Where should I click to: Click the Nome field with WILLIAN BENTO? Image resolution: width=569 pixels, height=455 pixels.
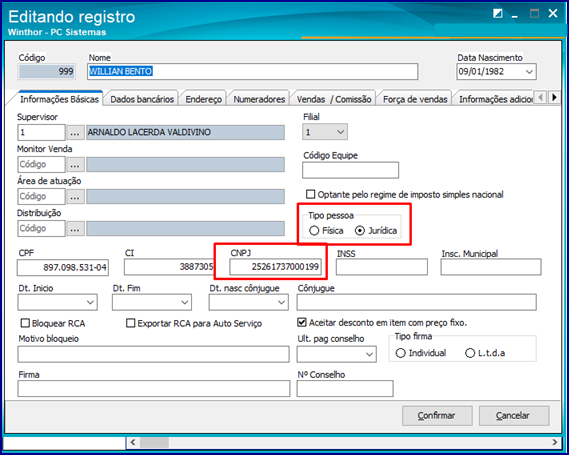point(253,71)
